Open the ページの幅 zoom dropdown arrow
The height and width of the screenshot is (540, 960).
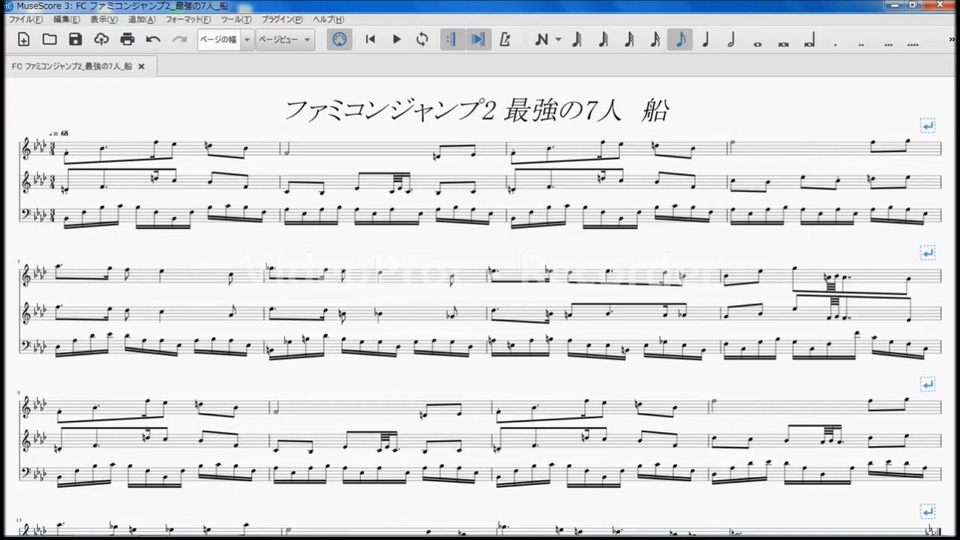[x=247, y=40]
